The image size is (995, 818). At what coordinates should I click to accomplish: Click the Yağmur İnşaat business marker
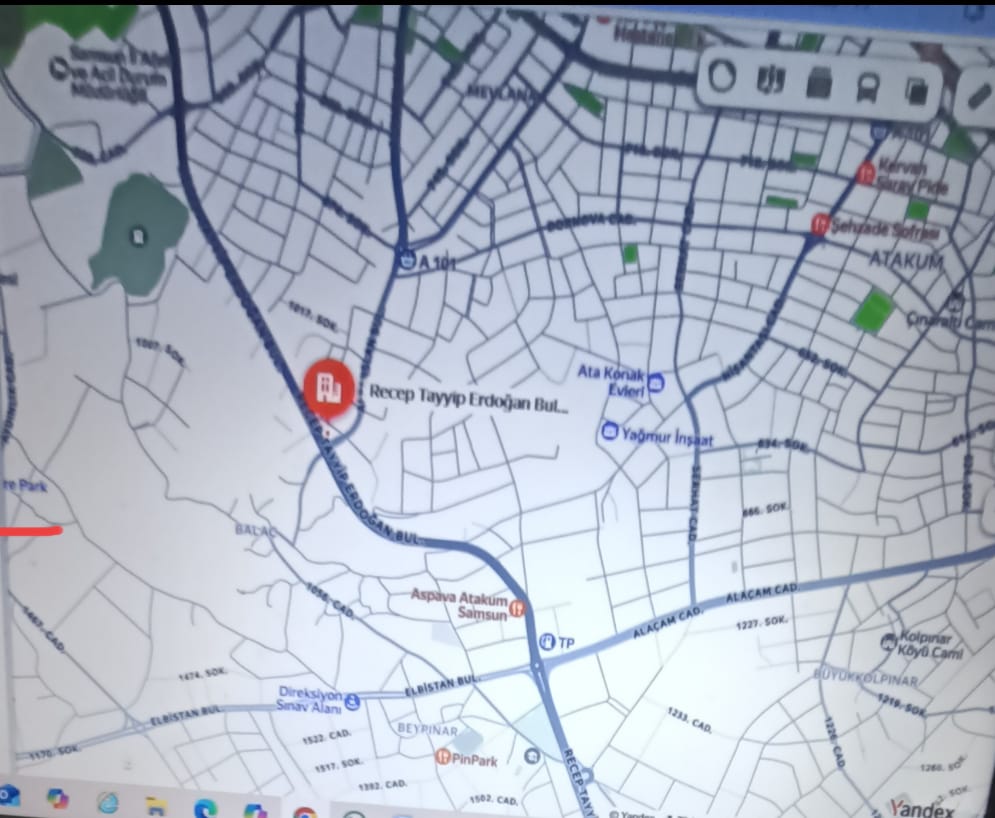click(x=609, y=432)
